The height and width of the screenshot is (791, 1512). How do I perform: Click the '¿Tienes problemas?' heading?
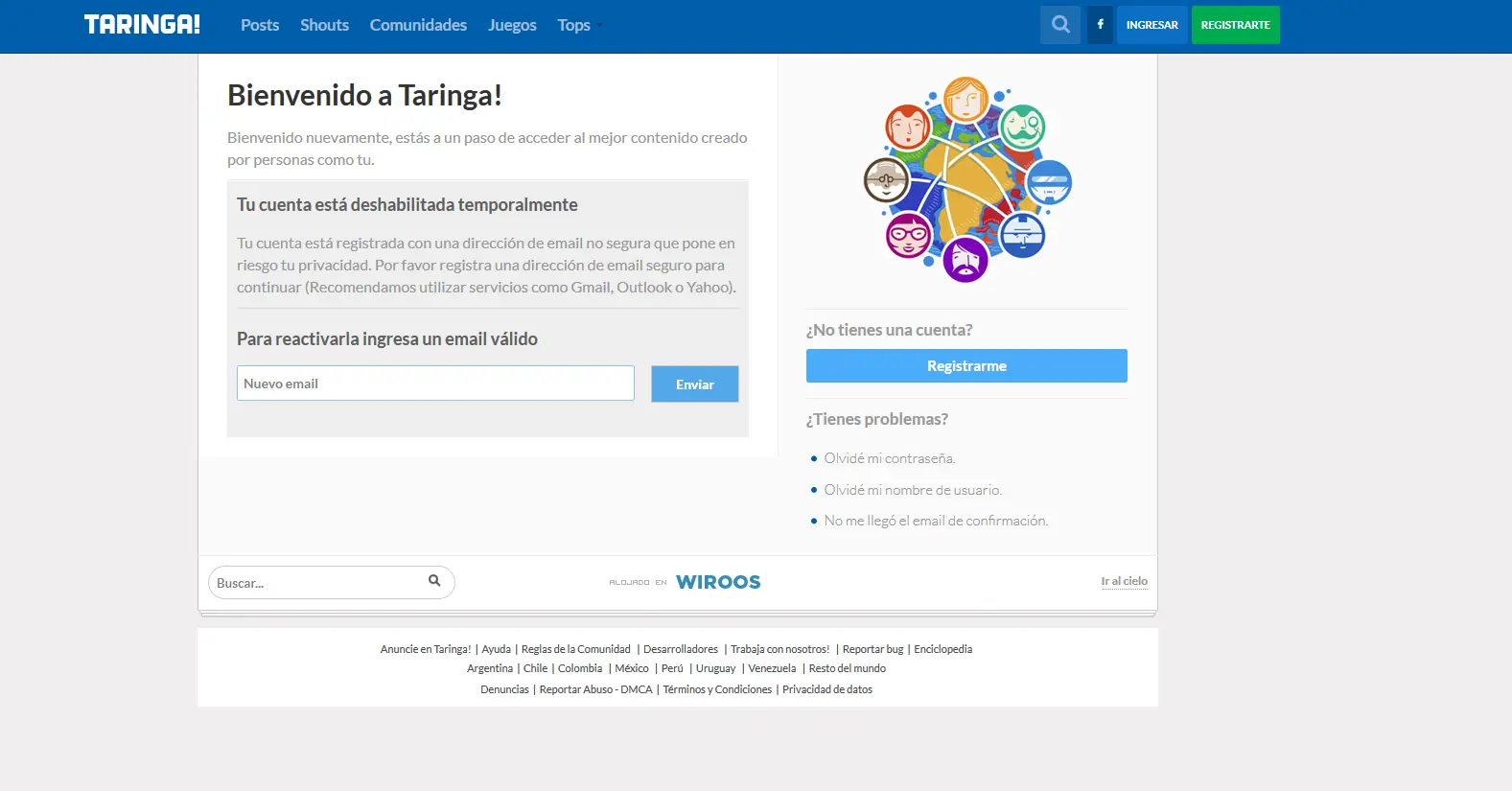pos(877,419)
